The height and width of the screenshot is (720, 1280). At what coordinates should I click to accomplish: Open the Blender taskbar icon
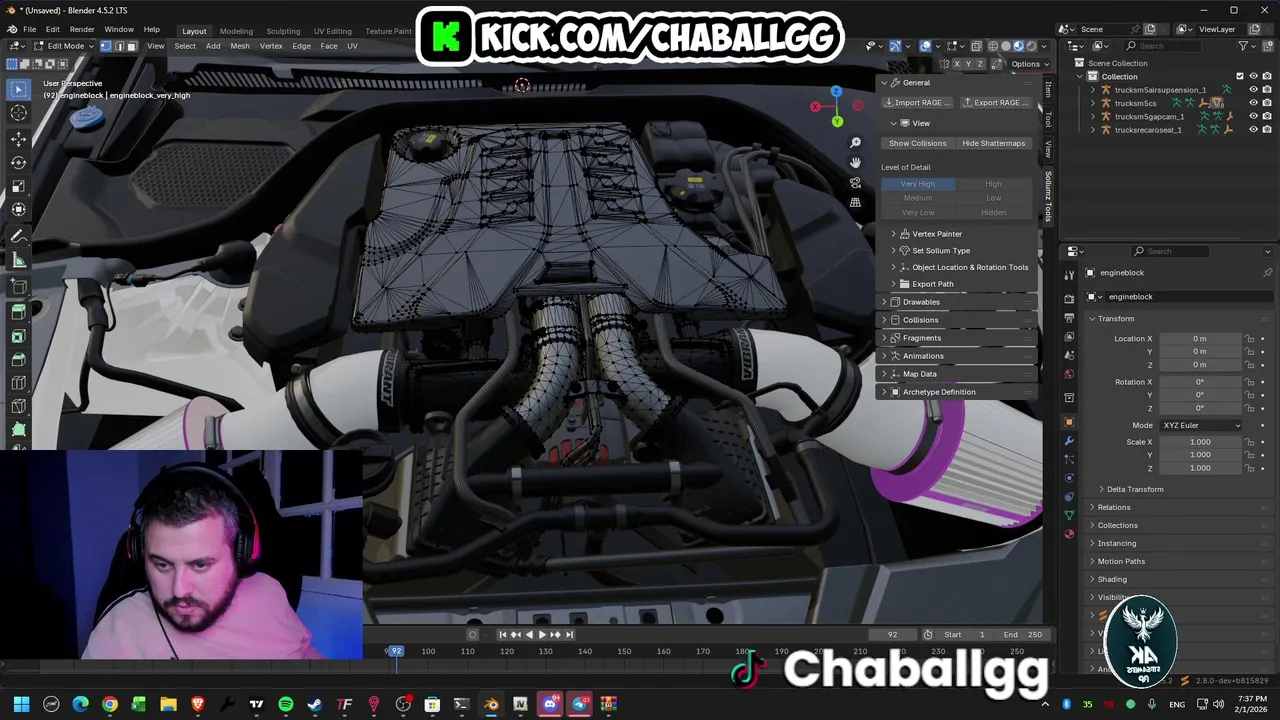(x=491, y=704)
